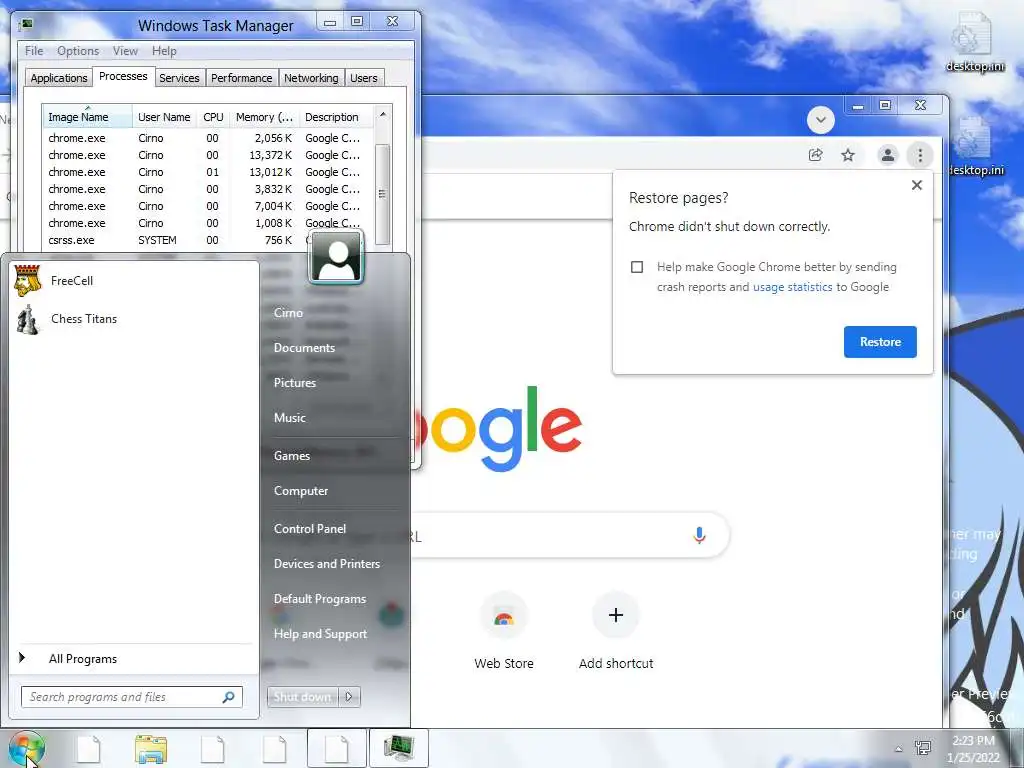
Task: Open the Task Manager taskbar button
Action: click(398, 748)
